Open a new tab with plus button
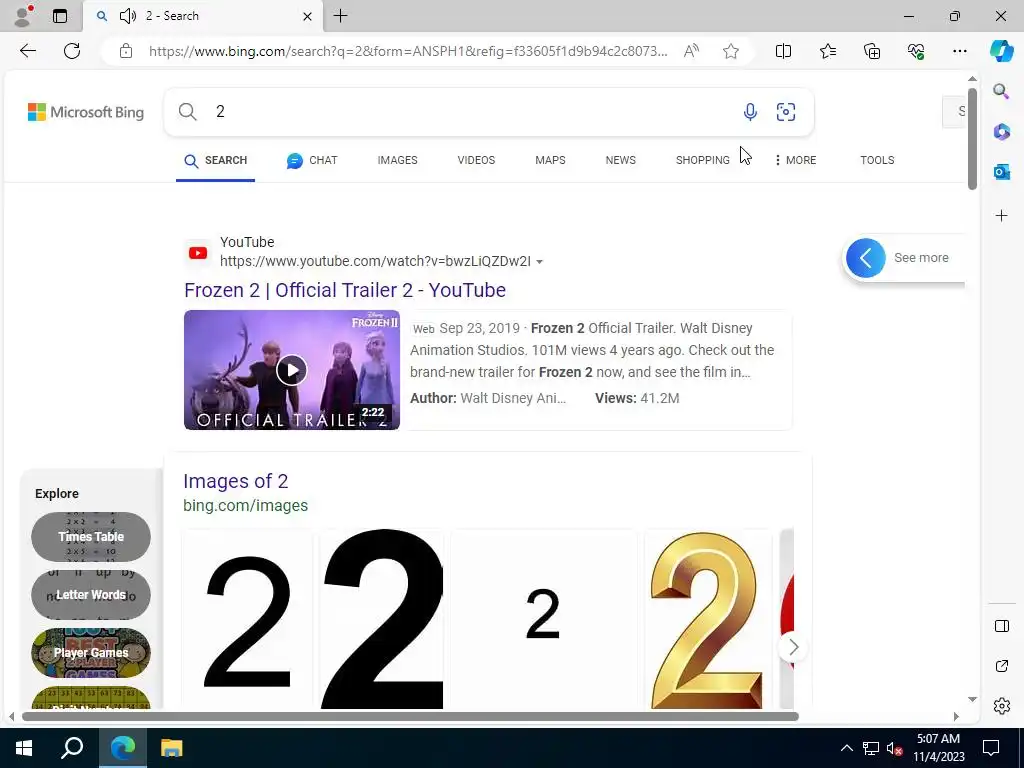 pos(340,16)
